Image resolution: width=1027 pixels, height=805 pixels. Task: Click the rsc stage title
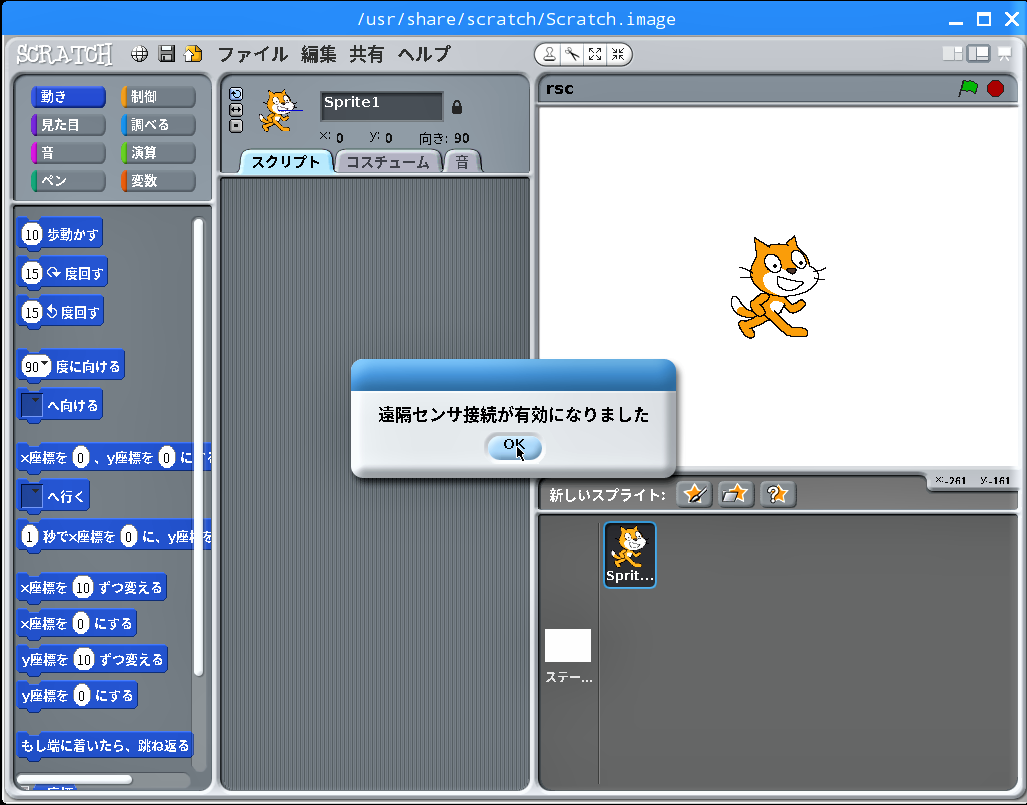(x=560, y=89)
